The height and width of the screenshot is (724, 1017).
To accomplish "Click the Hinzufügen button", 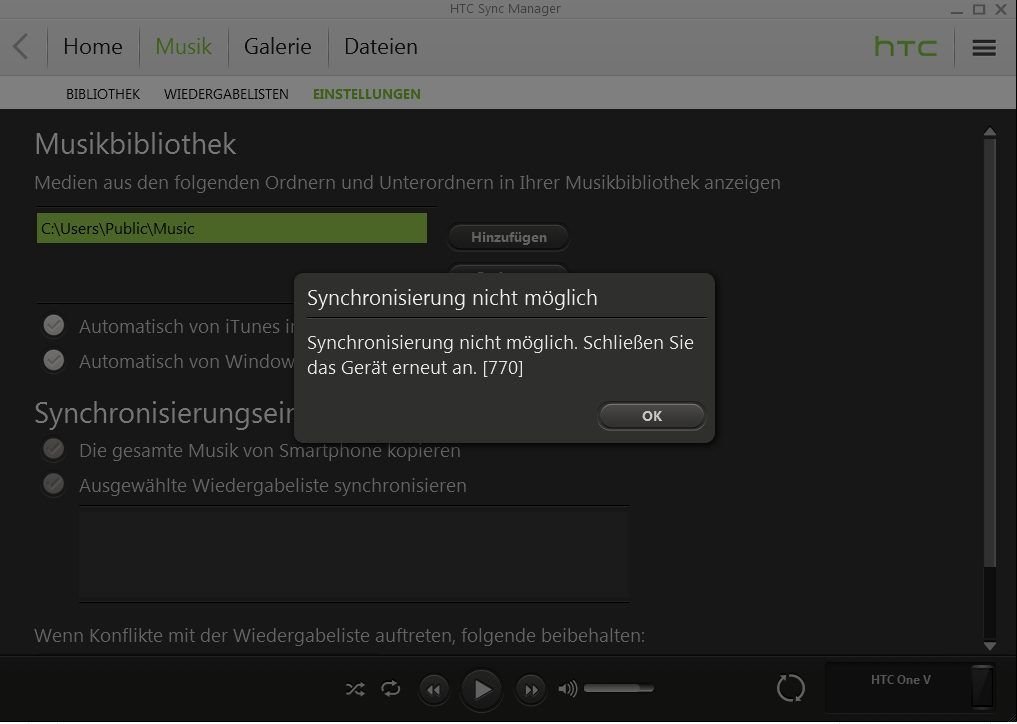I will [x=508, y=237].
